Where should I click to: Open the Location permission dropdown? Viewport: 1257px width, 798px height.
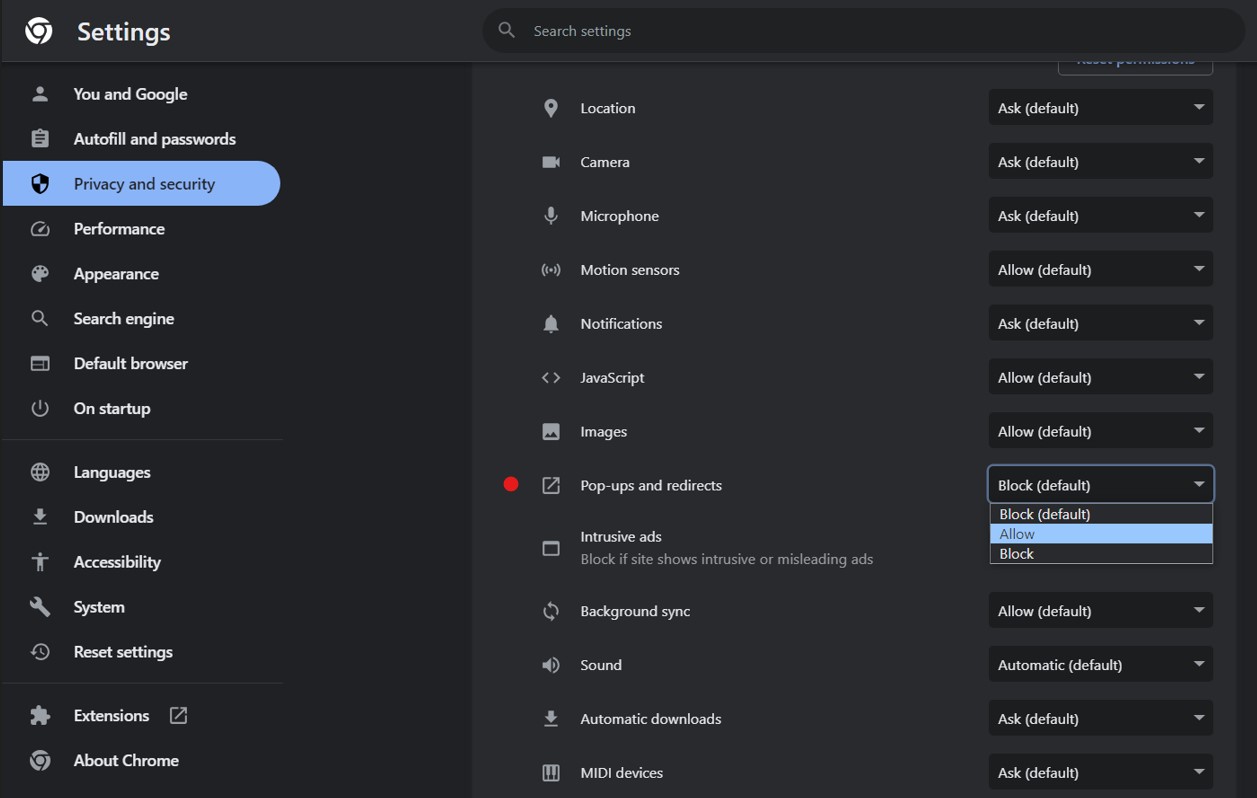coord(1100,108)
